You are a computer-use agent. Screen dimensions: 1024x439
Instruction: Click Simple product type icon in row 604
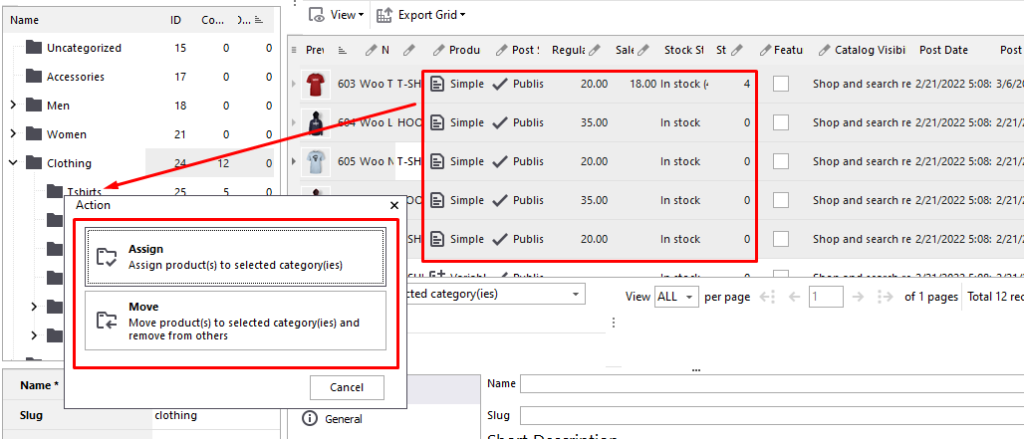click(x=438, y=122)
